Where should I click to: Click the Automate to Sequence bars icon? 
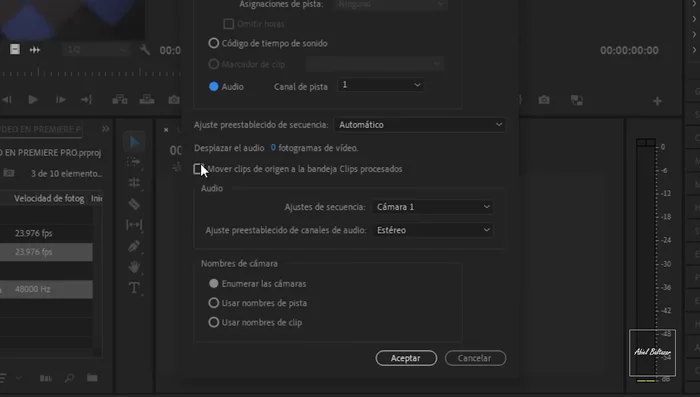coord(46,378)
